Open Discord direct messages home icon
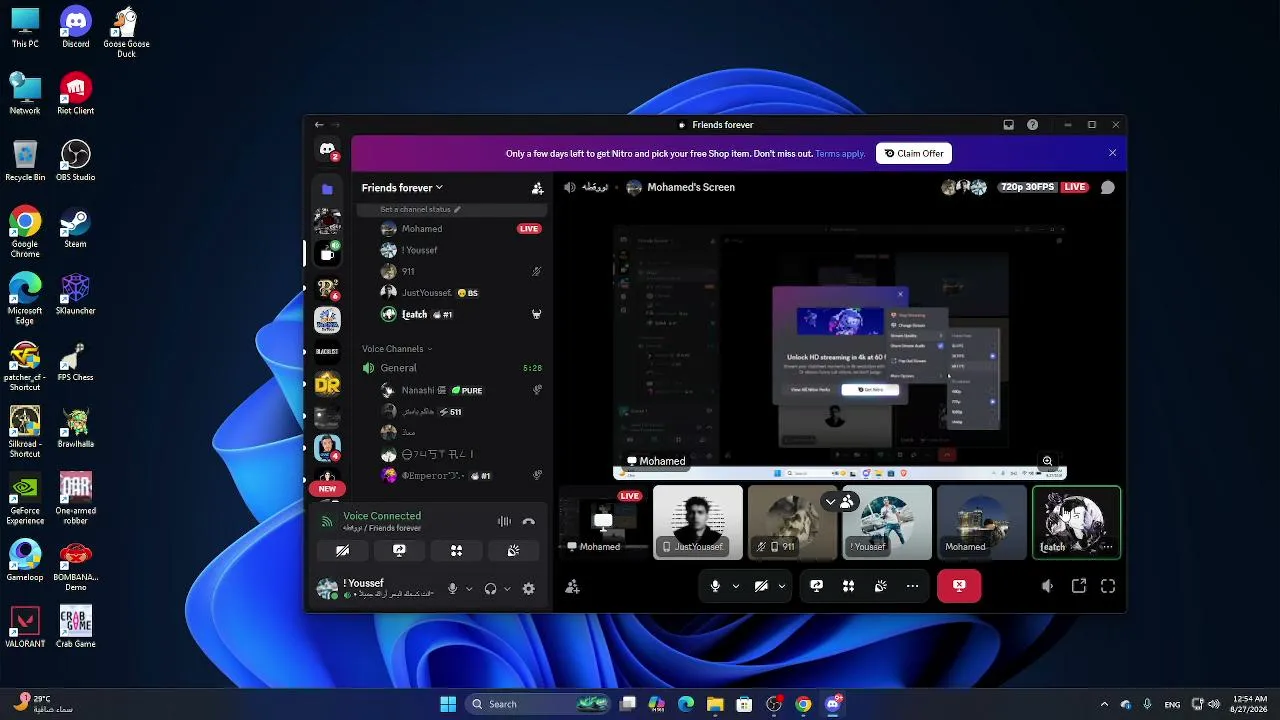Screen dimensions: 1280x720 (x=327, y=150)
